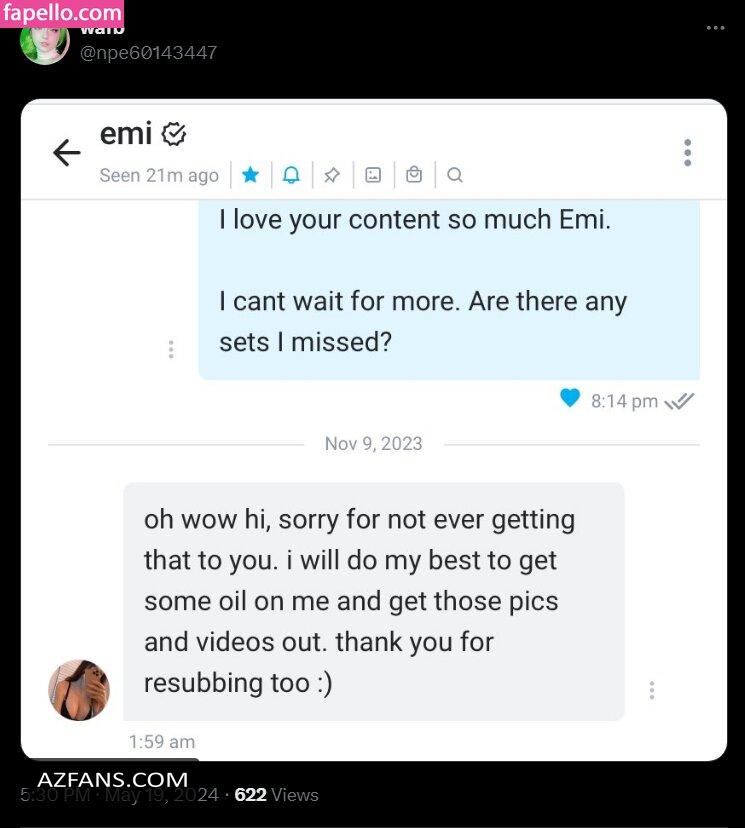Click the poster's green-haired avatar
Screen dimensions: 745x828
(x=45, y=42)
